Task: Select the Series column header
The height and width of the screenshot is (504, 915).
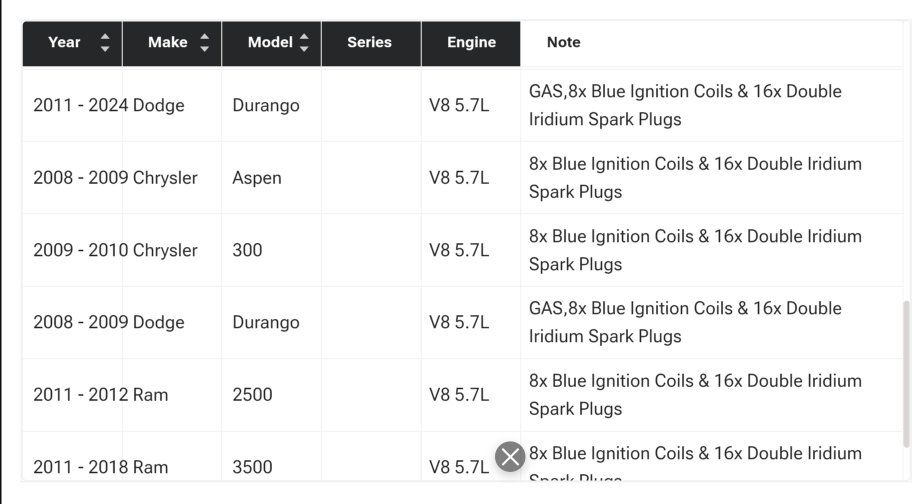Action: 369,43
